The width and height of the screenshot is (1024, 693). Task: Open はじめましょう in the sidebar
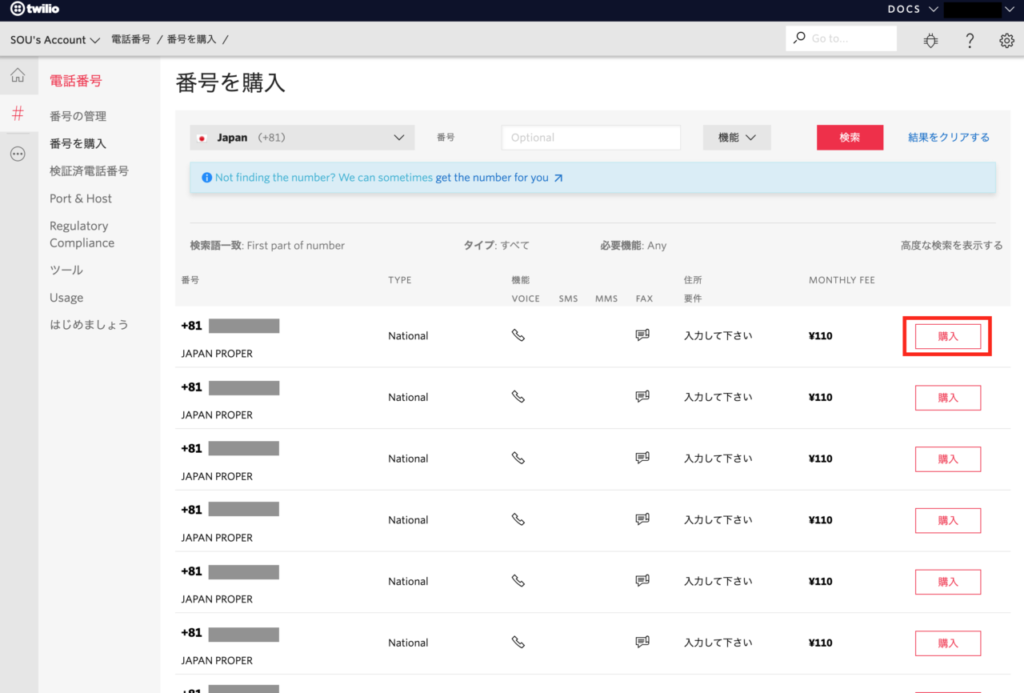coord(89,325)
